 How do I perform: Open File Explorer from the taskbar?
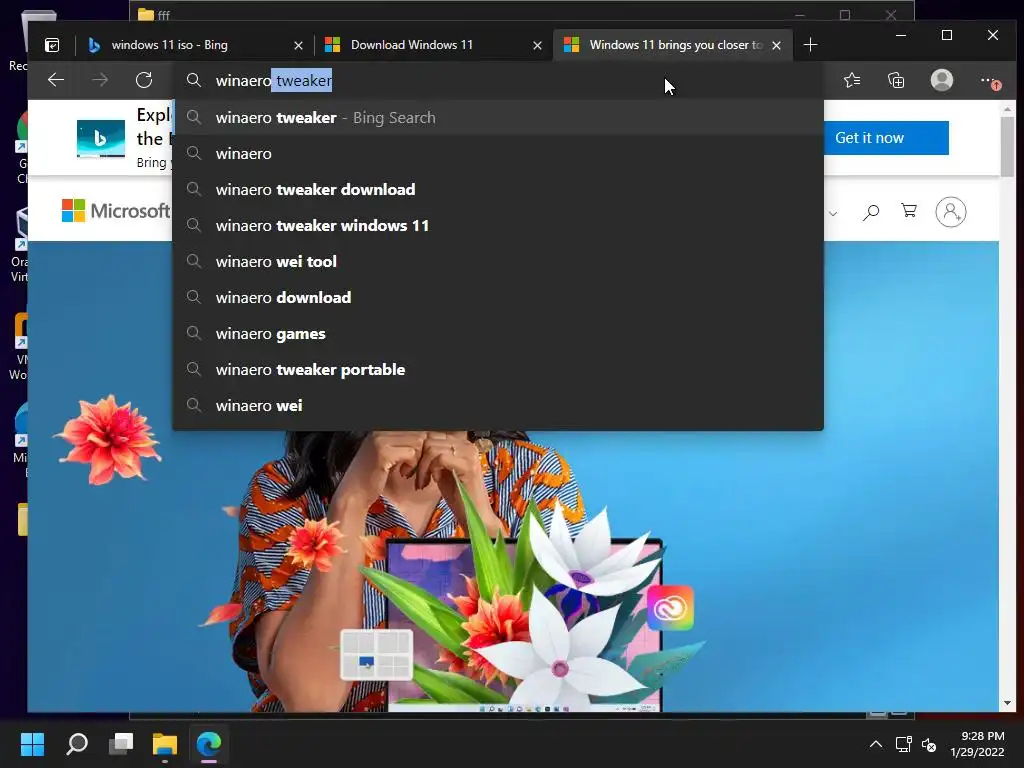click(165, 744)
